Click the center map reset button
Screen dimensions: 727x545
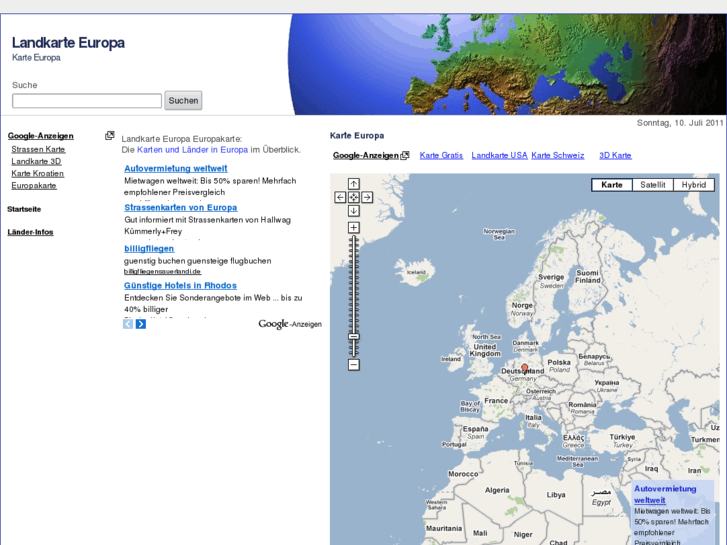(354, 197)
